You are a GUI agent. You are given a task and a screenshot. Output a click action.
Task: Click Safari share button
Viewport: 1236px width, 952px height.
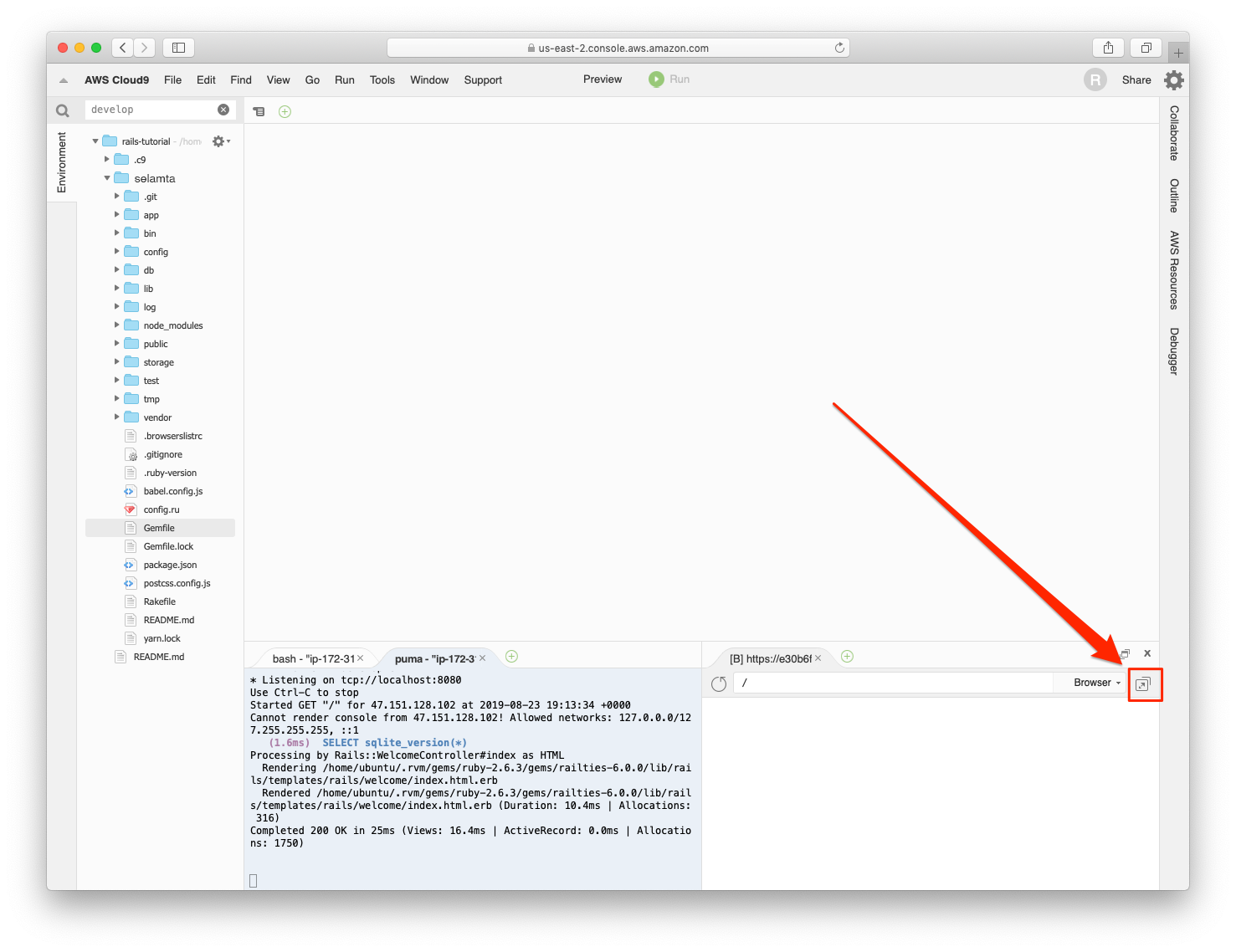1108,48
